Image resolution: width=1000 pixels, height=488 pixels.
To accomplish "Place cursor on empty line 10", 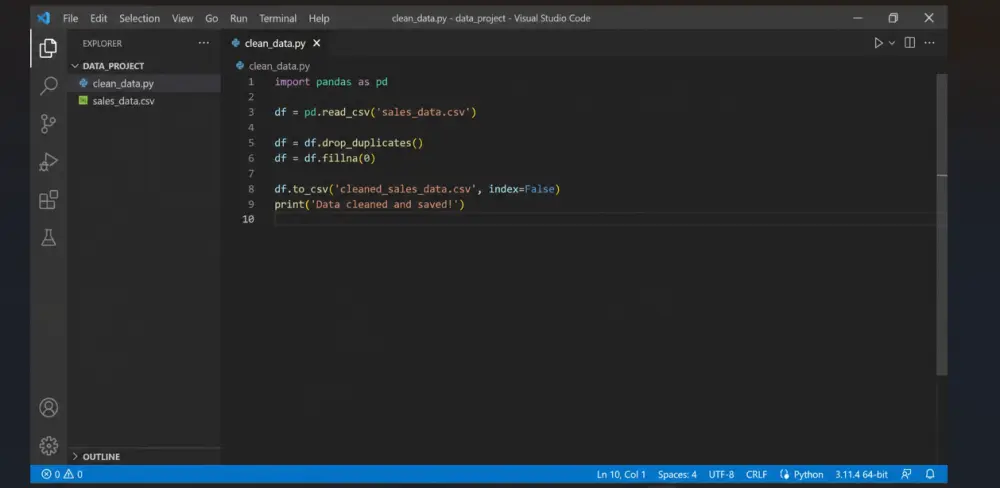I will pyautogui.click(x=605, y=219).
